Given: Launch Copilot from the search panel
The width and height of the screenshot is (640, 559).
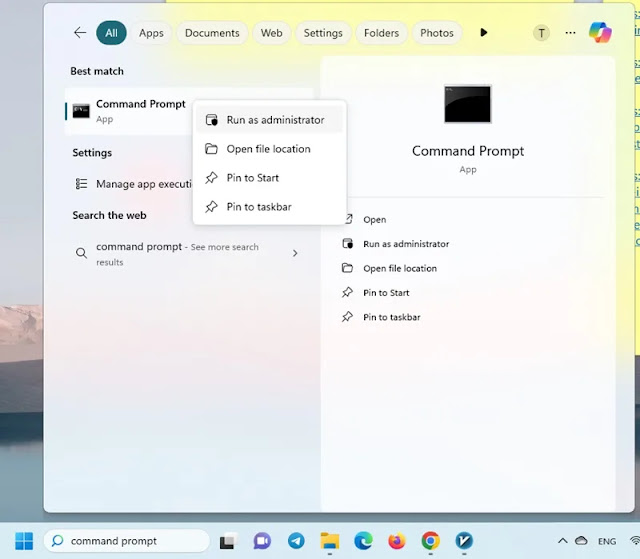Looking at the screenshot, I should (600, 32).
